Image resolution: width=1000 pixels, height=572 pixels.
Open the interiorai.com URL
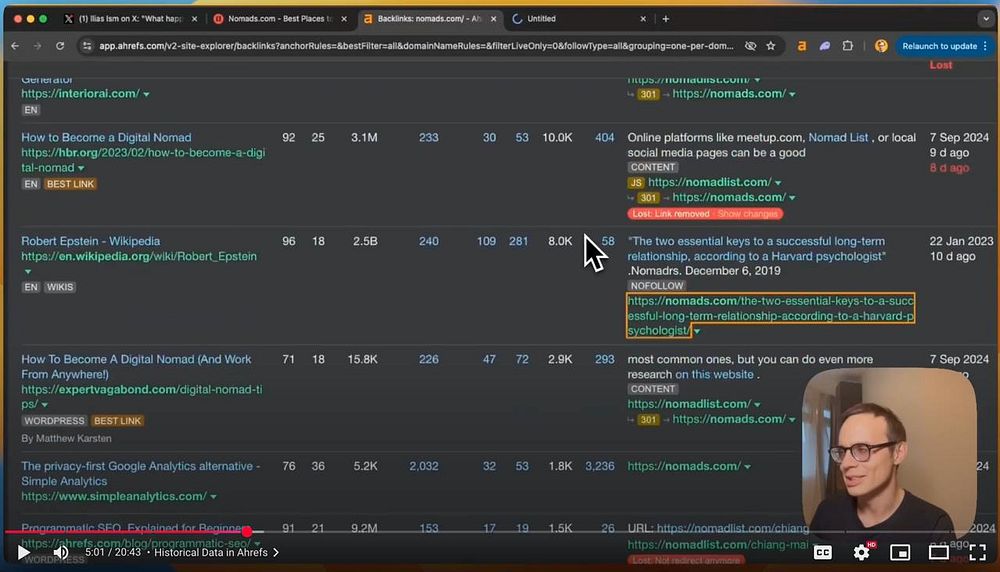tap(80, 93)
